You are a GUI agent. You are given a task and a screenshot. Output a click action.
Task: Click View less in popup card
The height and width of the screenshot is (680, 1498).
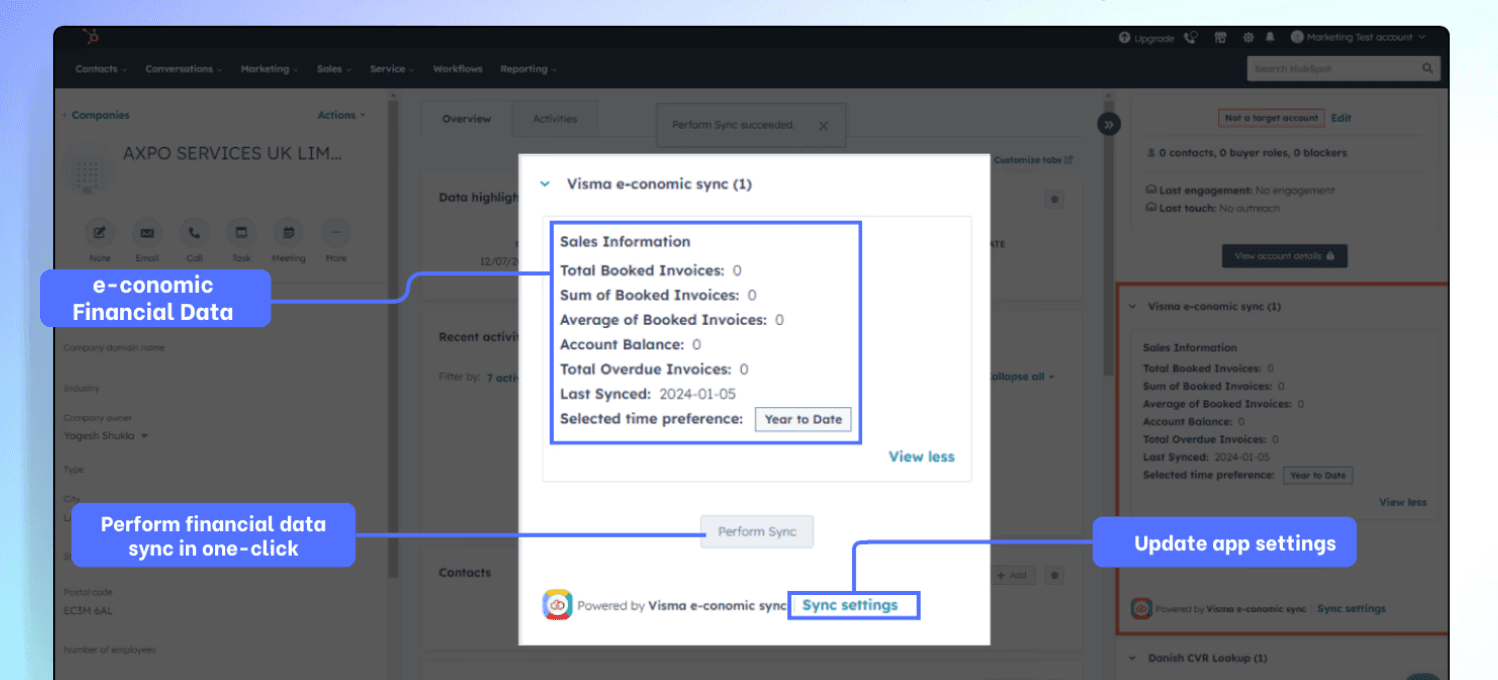pos(921,456)
